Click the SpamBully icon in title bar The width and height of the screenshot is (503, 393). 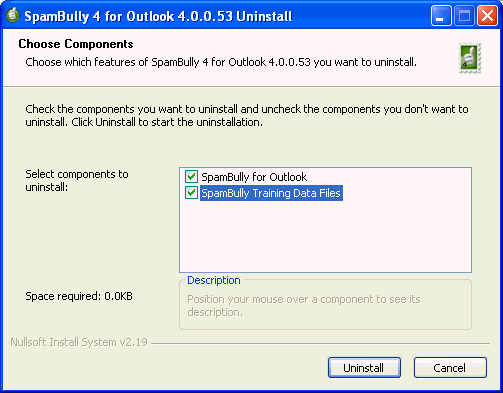[x=12, y=15]
